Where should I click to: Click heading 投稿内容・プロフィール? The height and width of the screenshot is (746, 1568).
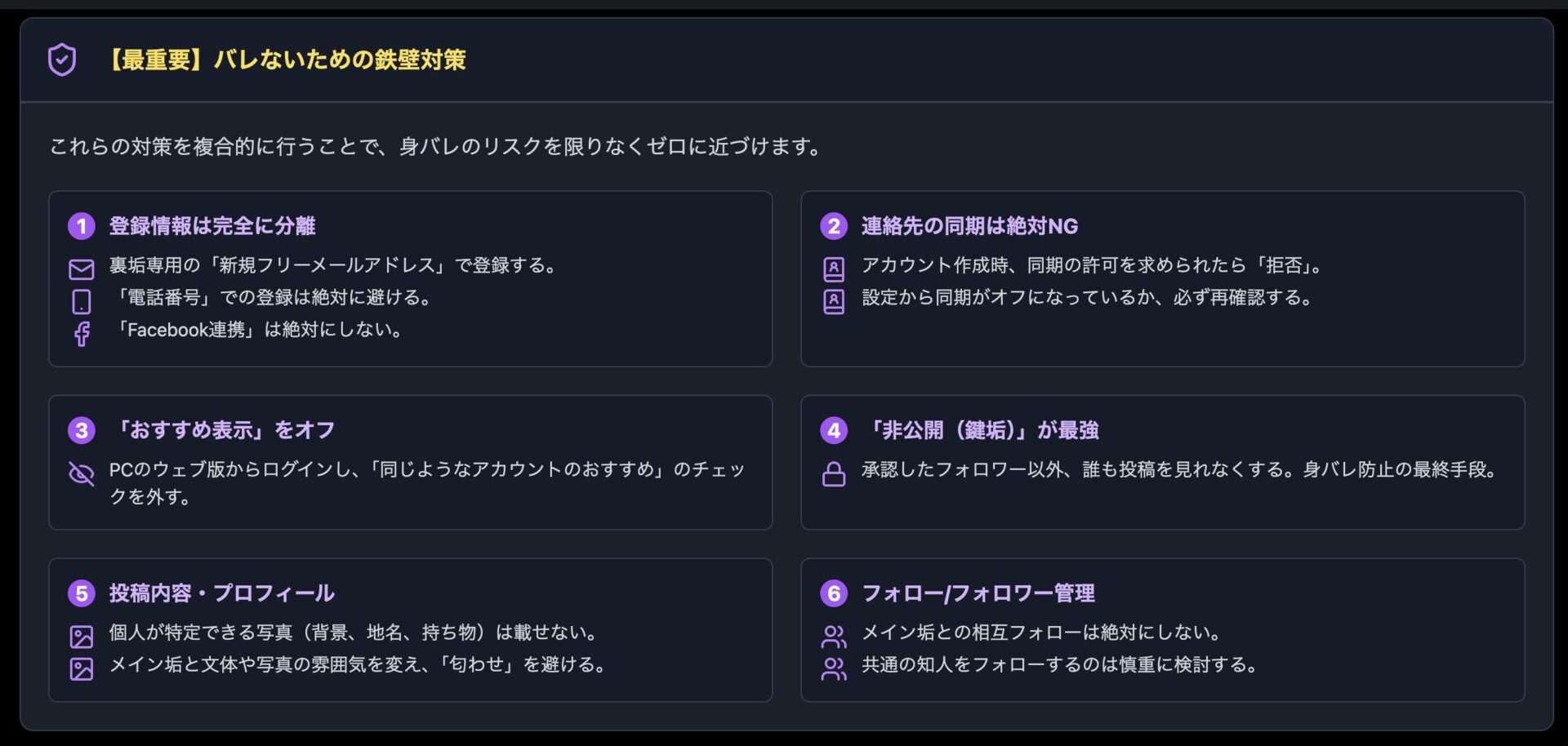point(222,593)
